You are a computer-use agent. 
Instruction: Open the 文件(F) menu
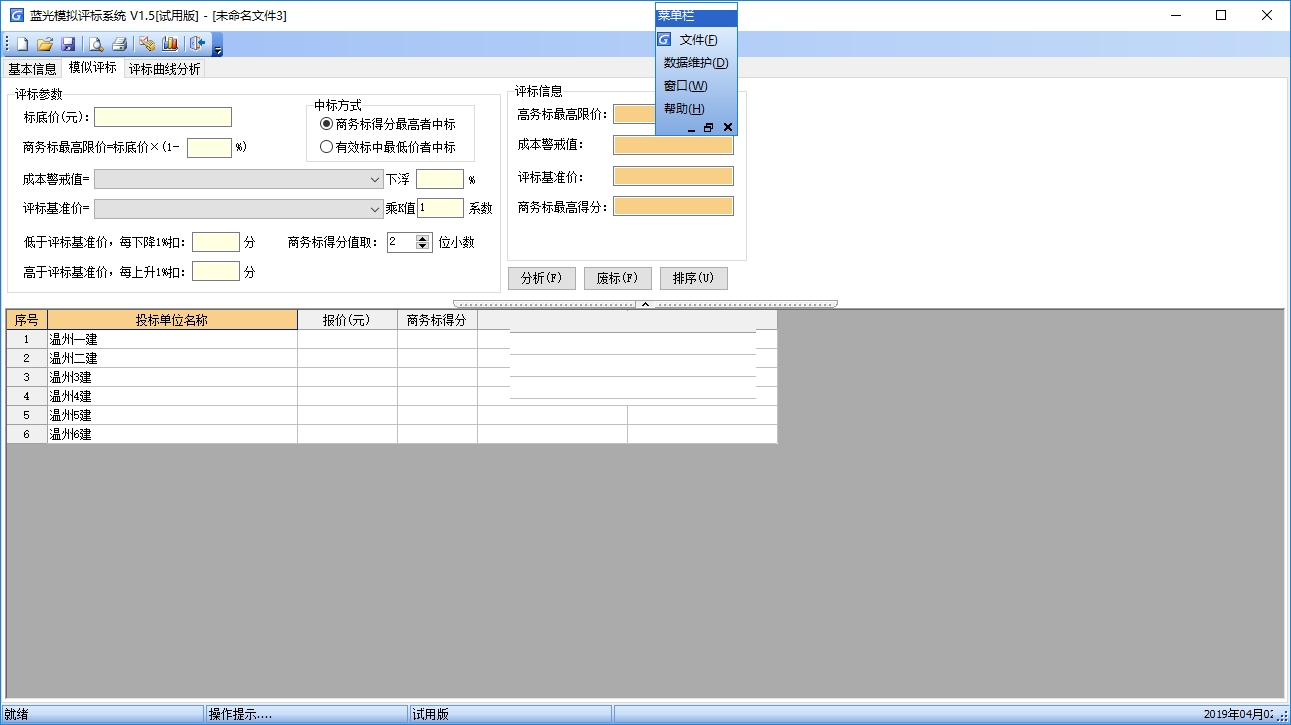pyautogui.click(x=698, y=40)
